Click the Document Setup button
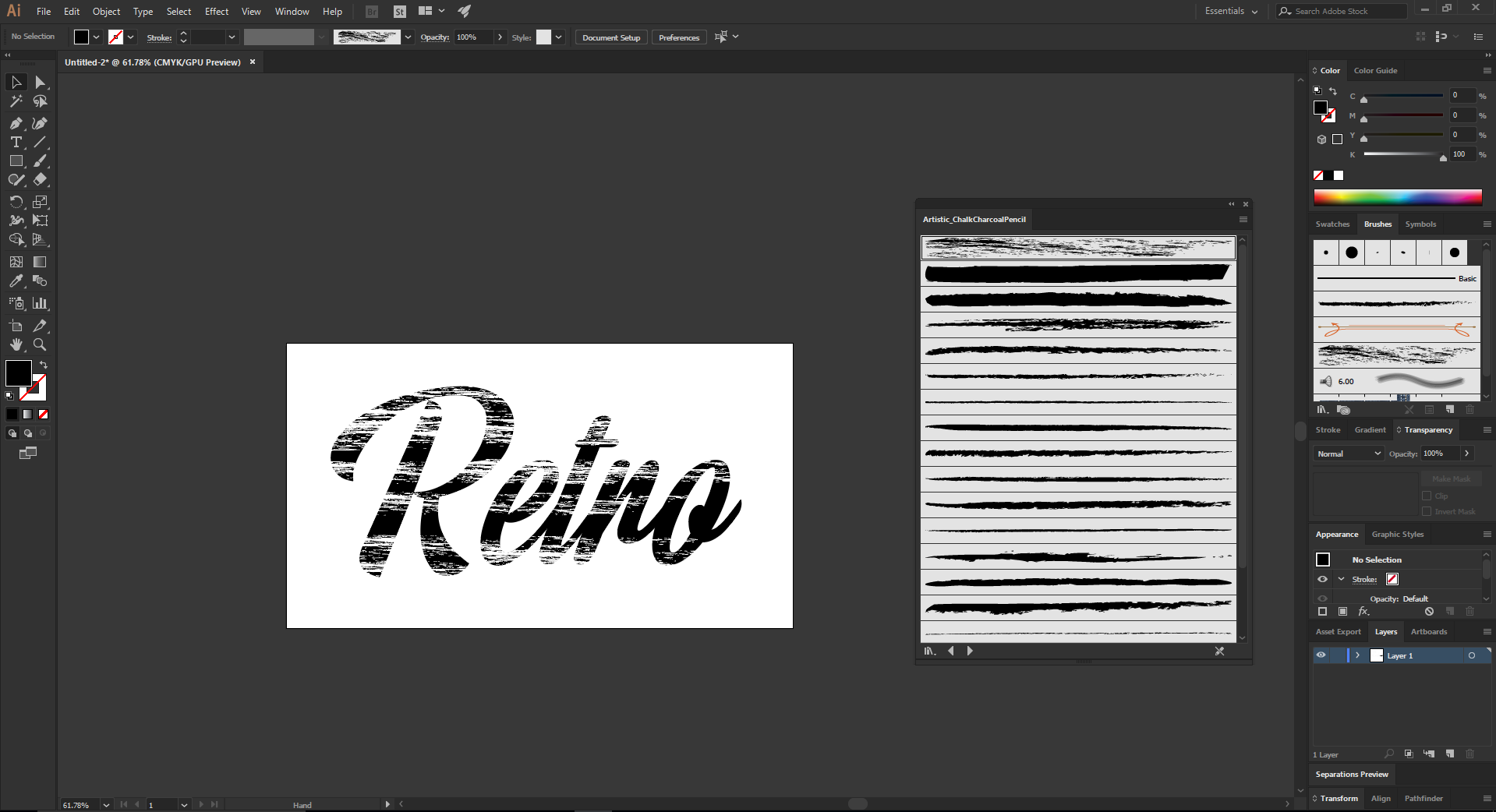The height and width of the screenshot is (812, 1496). 611,37
